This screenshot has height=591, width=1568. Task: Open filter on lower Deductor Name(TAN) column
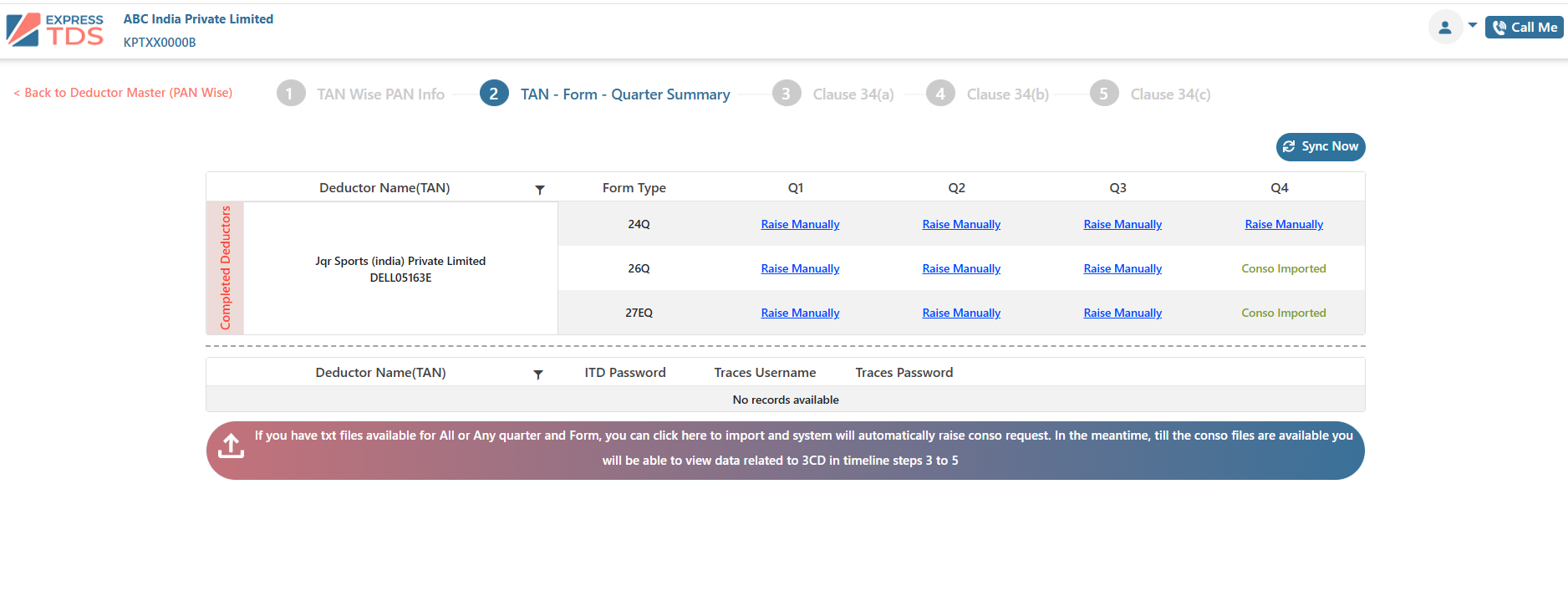pyautogui.click(x=538, y=374)
